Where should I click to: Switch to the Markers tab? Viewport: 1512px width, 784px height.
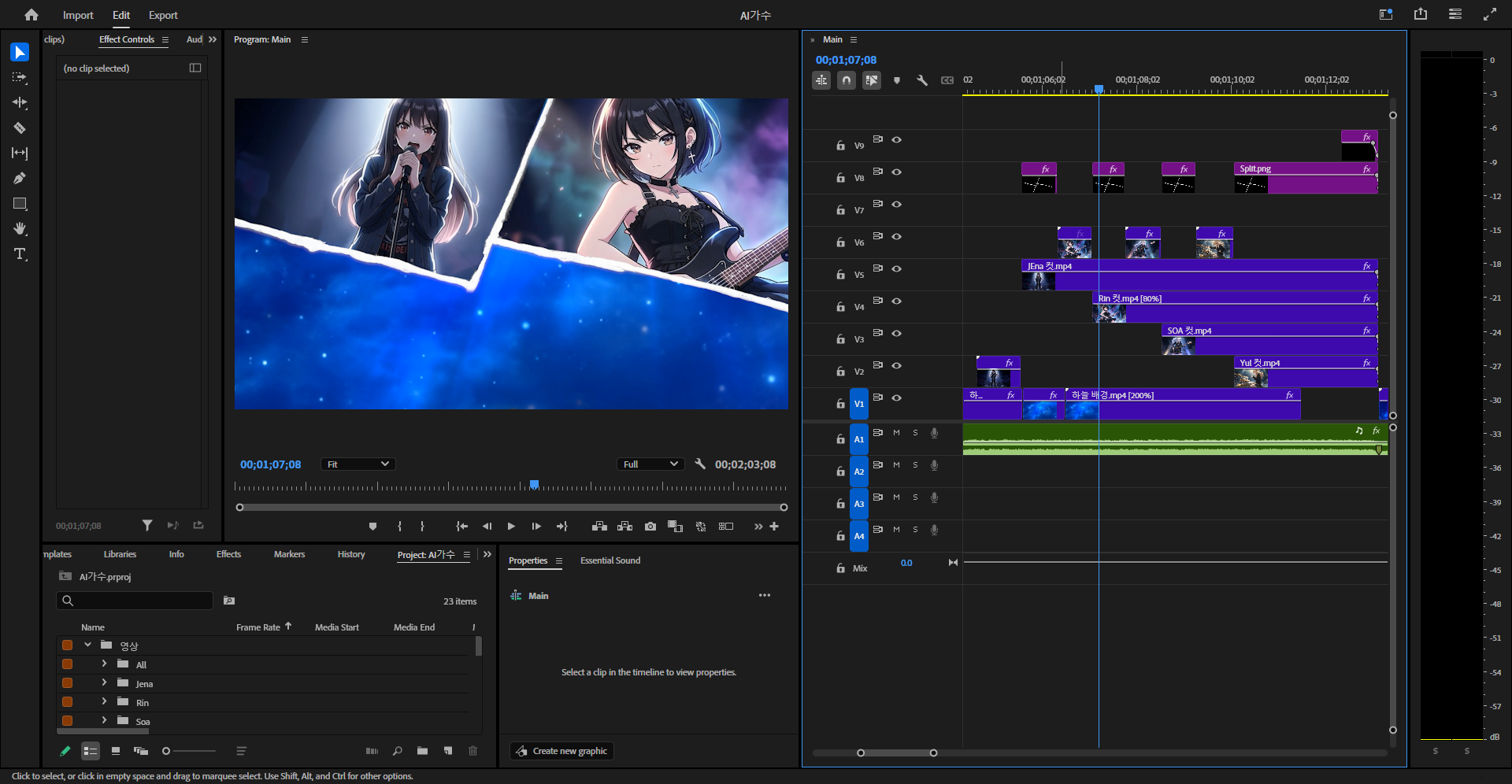(x=289, y=554)
